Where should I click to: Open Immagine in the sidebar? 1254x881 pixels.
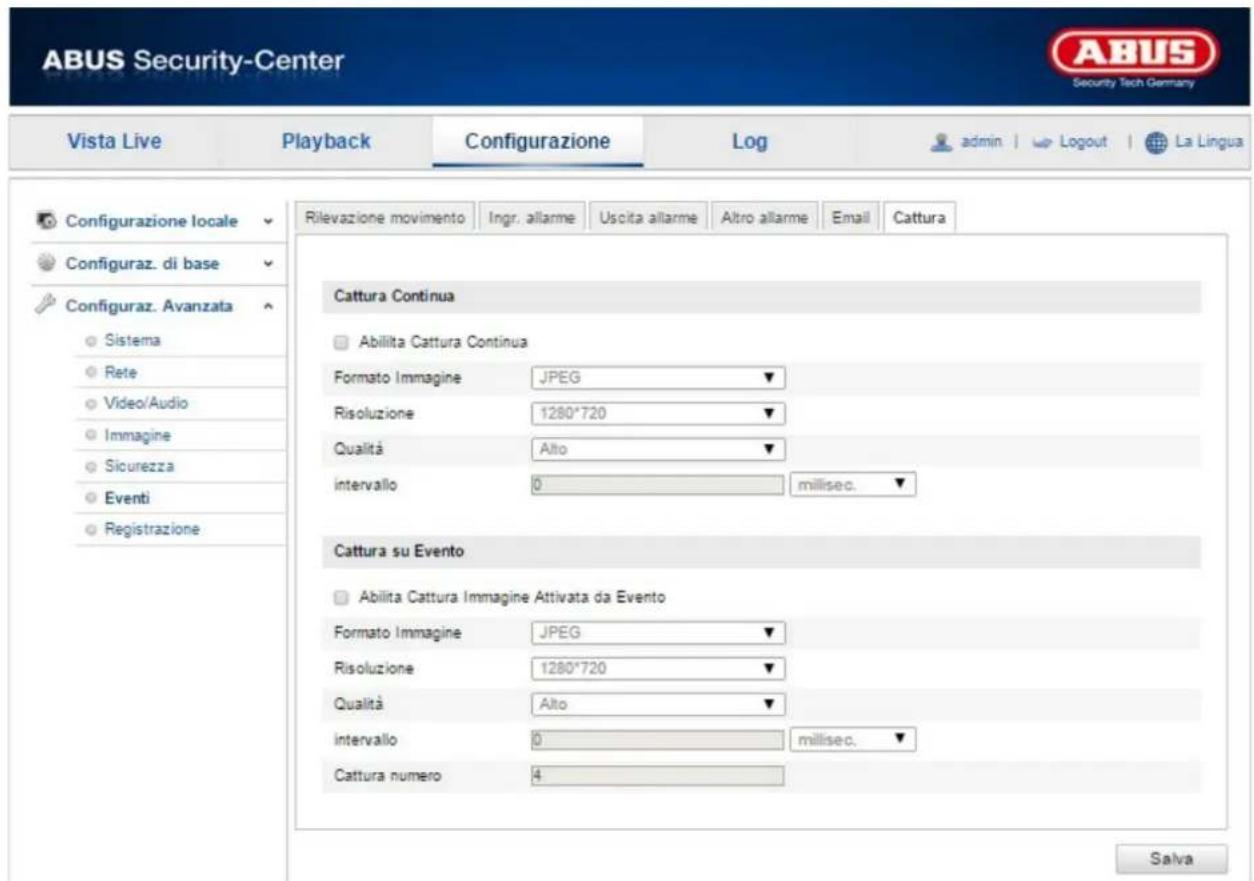(x=138, y=435)
